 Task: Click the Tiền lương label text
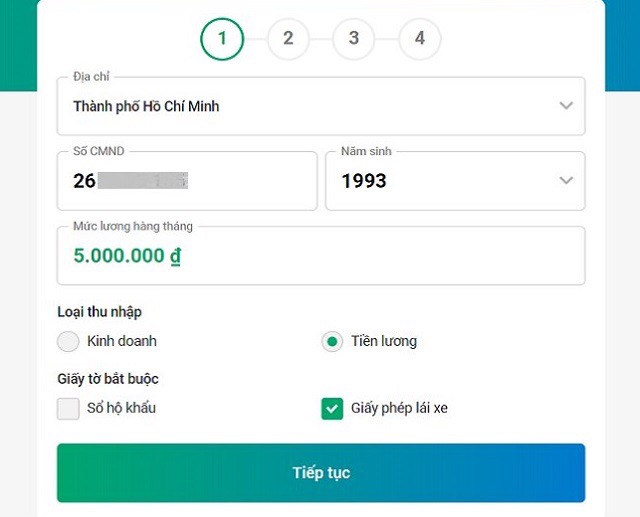click(384, 341)
